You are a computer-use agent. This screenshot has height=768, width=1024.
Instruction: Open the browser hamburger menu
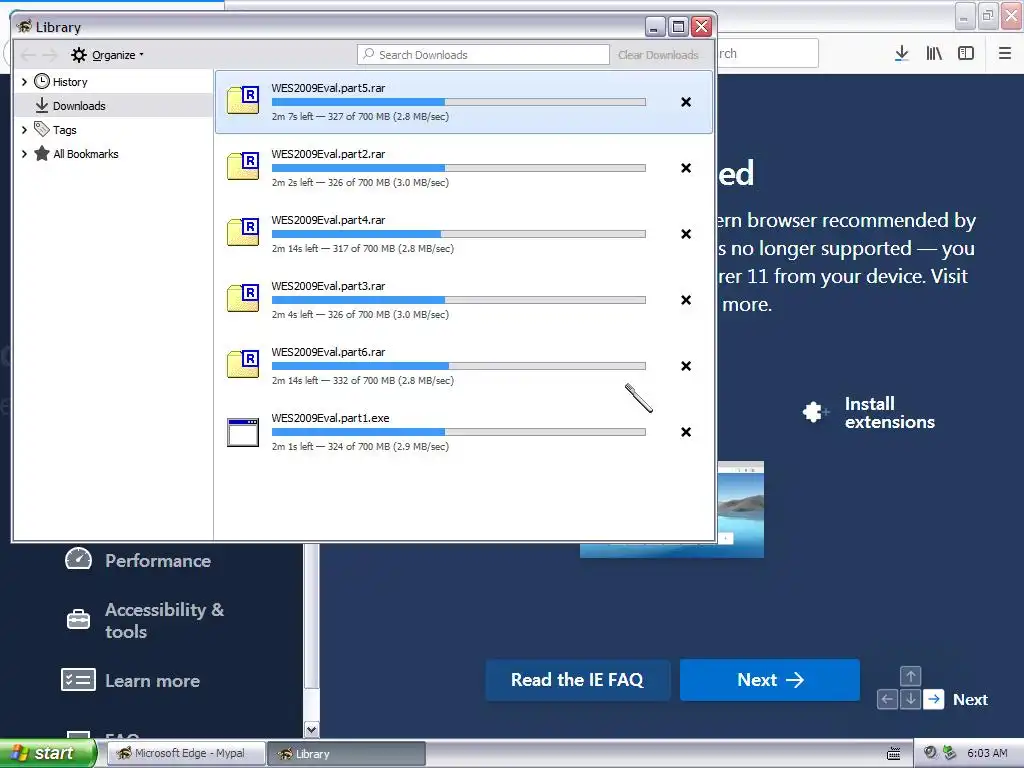pyautogui.click(x=1004, y=54)
